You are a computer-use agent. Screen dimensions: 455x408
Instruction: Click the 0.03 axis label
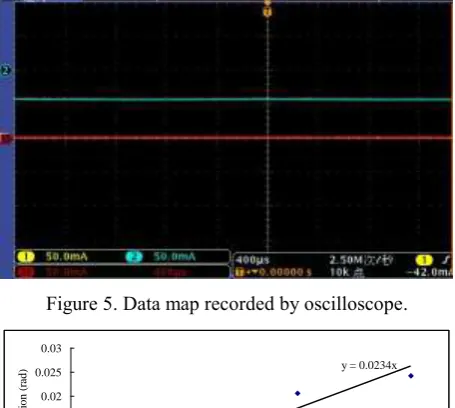pyautogui.click(x=51, y=348)
